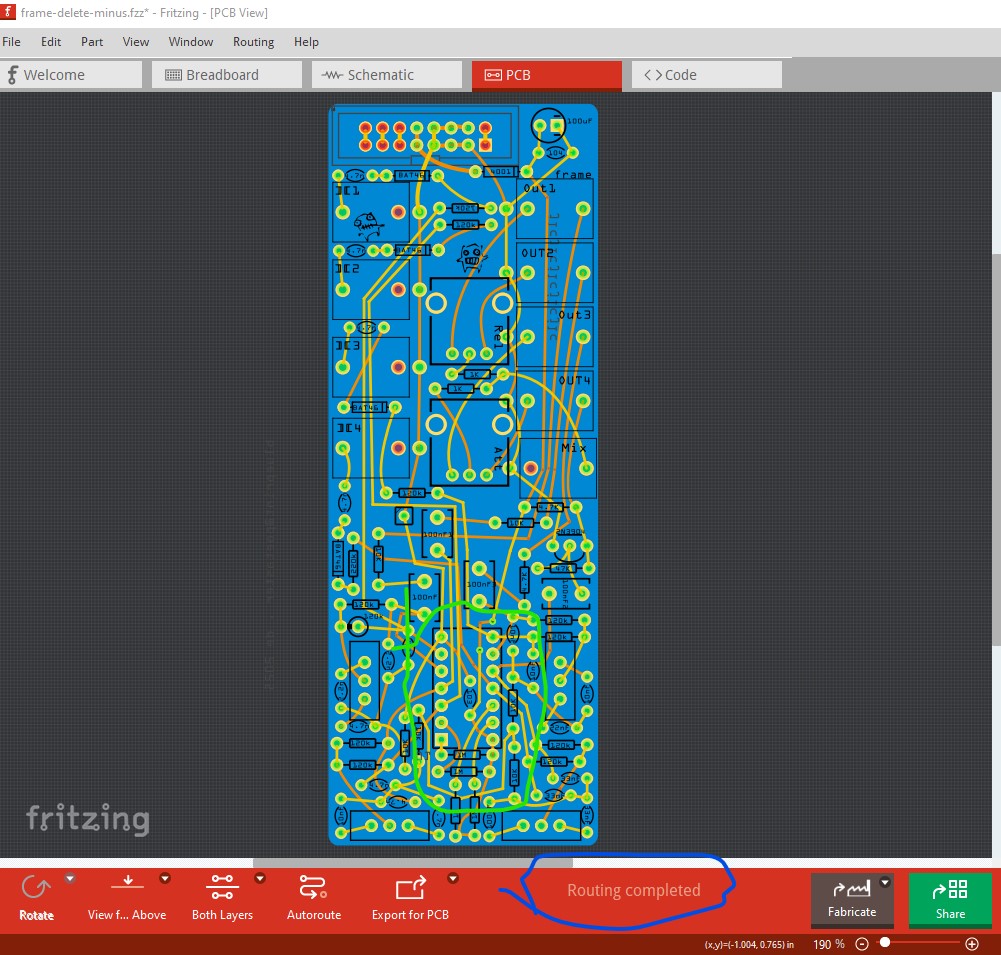Open the Routing menu
Viewport: 1001px width, 955px height.
coord(253,42)
